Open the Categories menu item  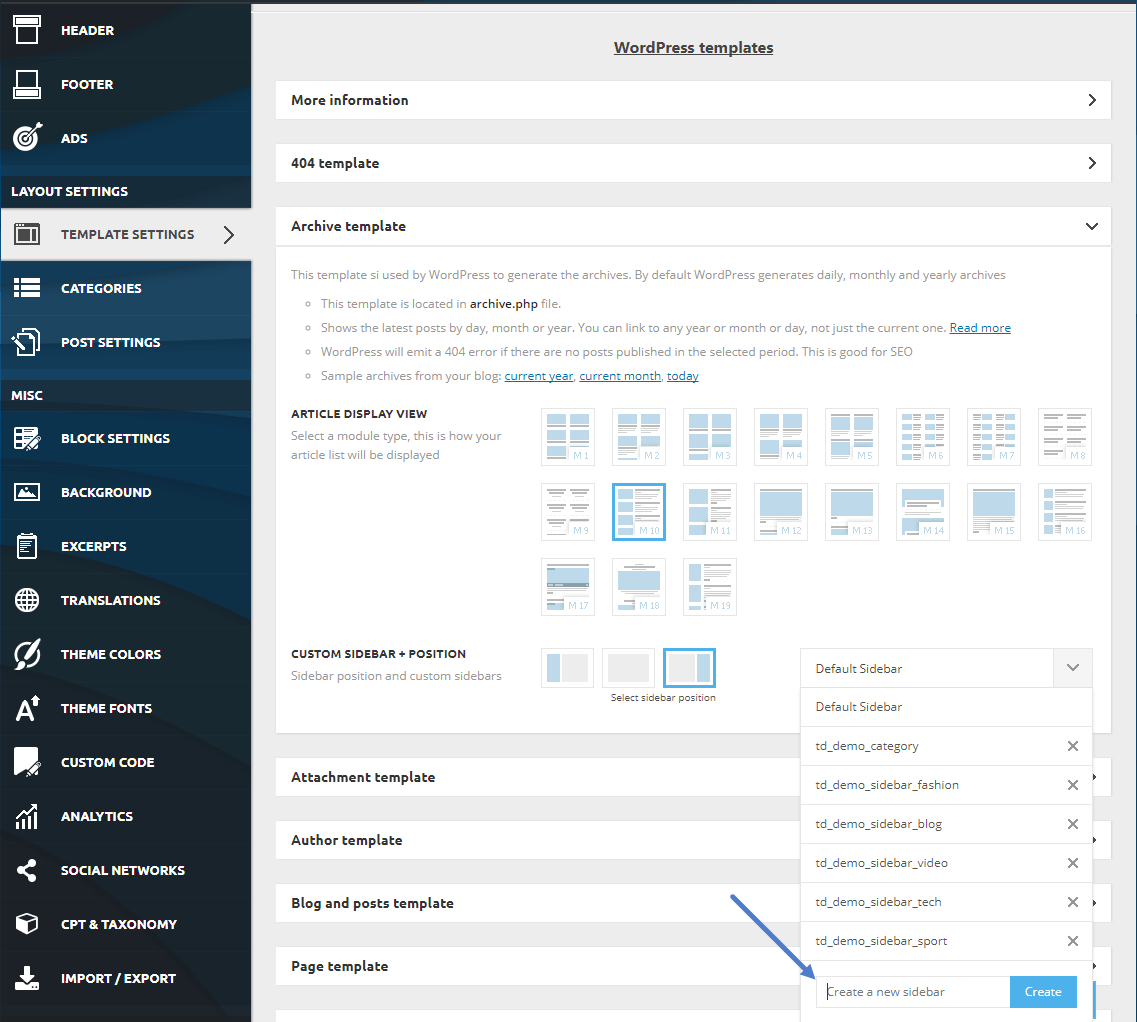(x=125, y=288)
